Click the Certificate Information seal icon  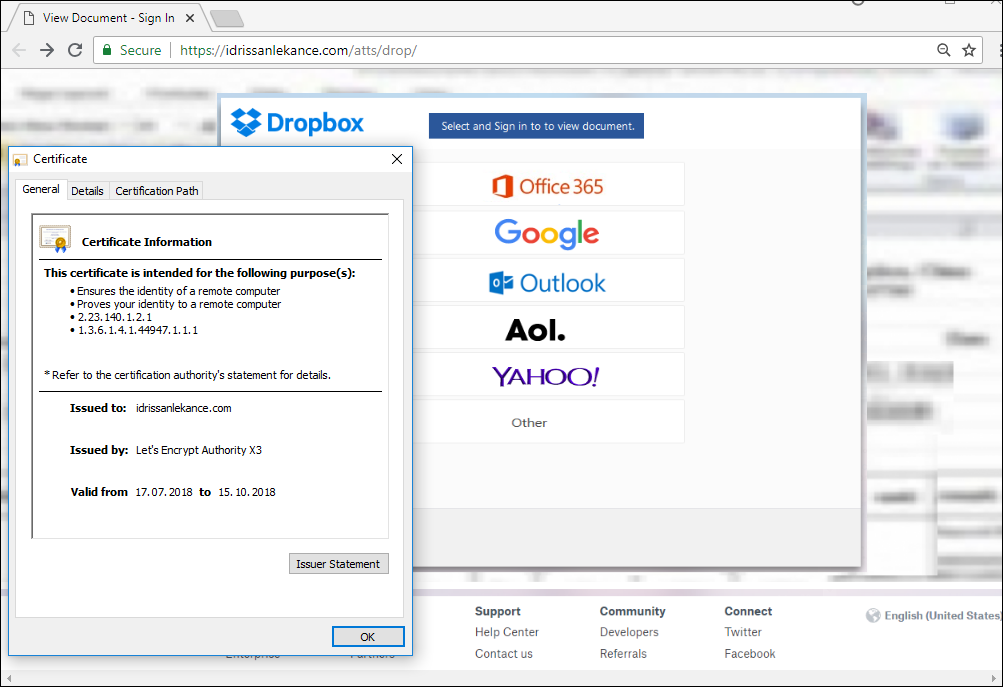[x=55, y=239]
